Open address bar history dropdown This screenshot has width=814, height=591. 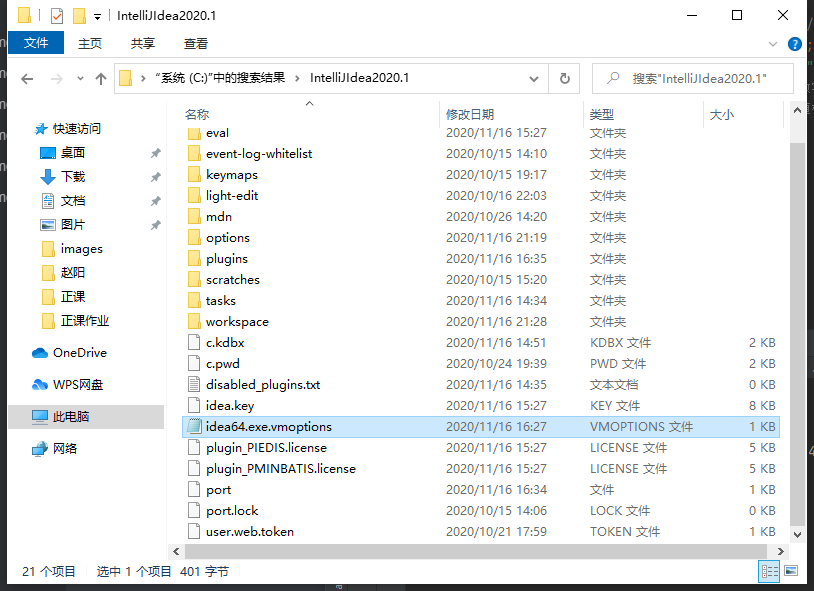point(534,79)
